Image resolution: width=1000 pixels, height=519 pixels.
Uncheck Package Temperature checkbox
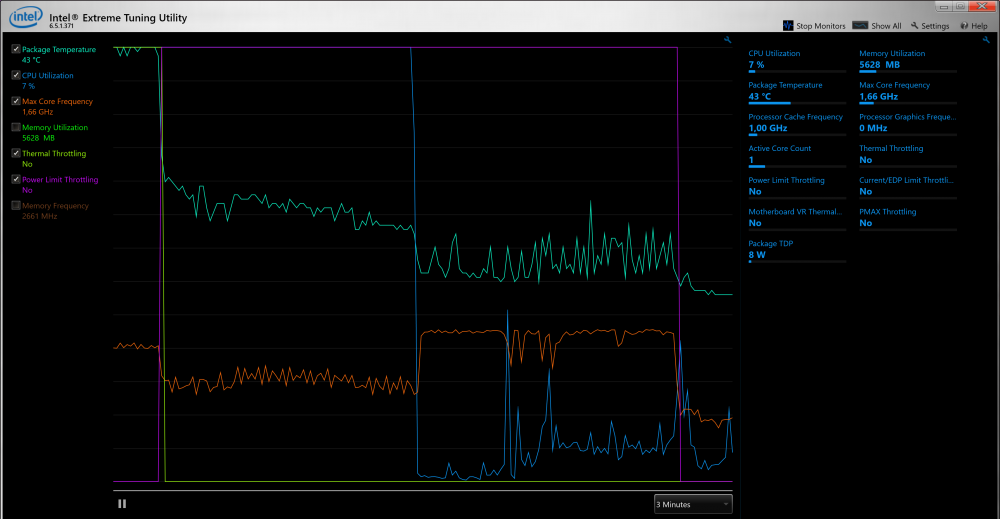pyautogui.click(x=16, y=49)
